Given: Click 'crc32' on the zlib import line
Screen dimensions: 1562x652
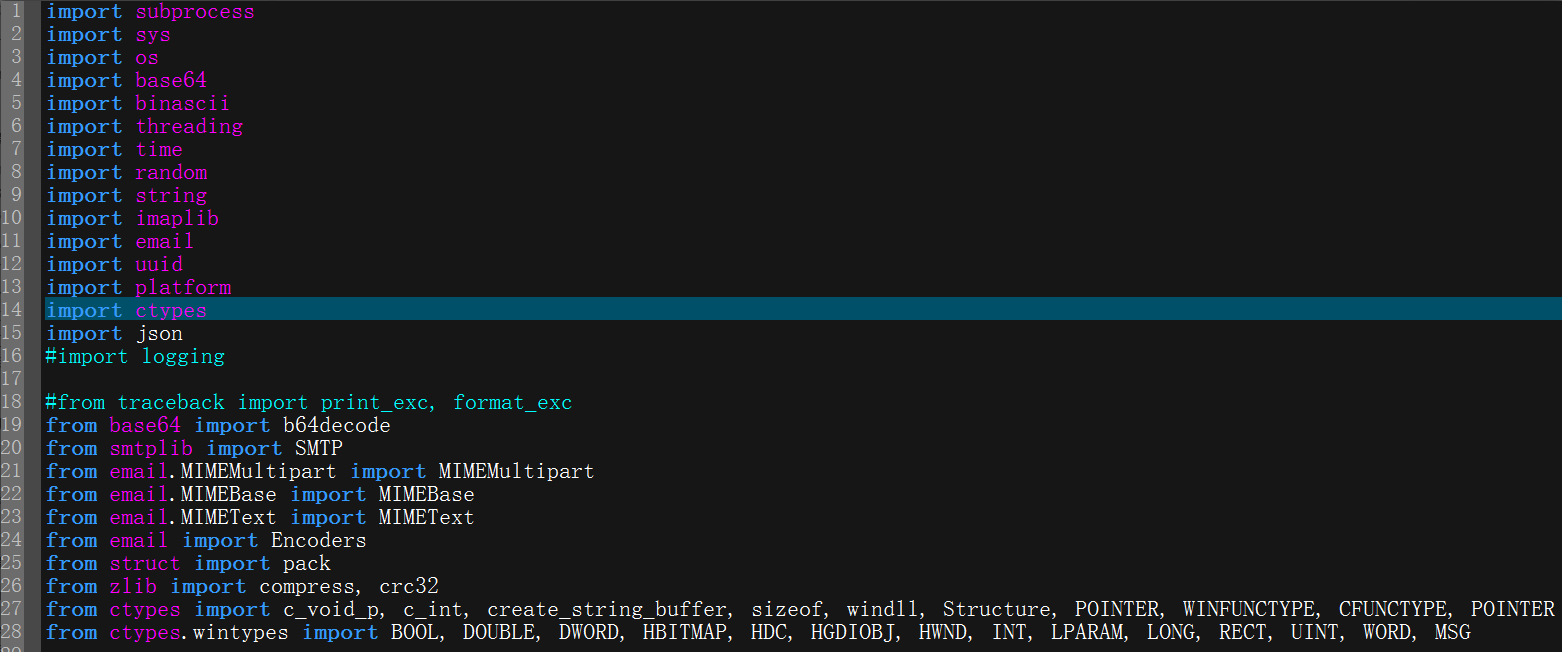Looking at the screenshot, I should (x=408, y=587).
